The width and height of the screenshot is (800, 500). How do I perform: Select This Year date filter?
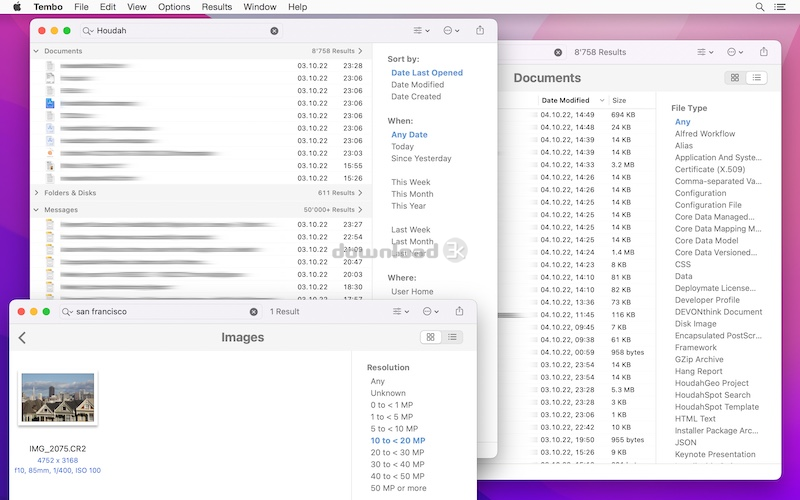(408, 206)
